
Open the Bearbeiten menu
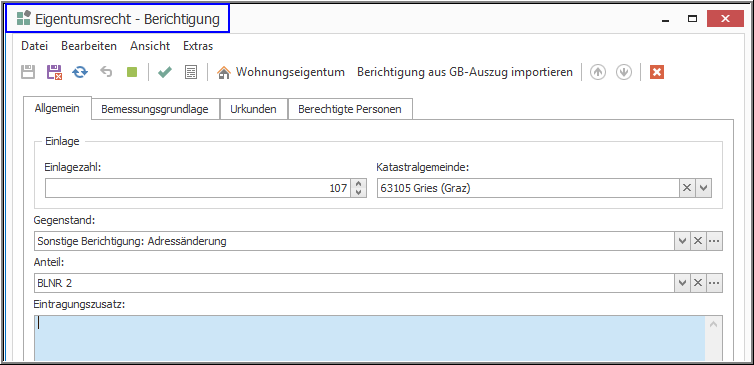pos(89,46)
